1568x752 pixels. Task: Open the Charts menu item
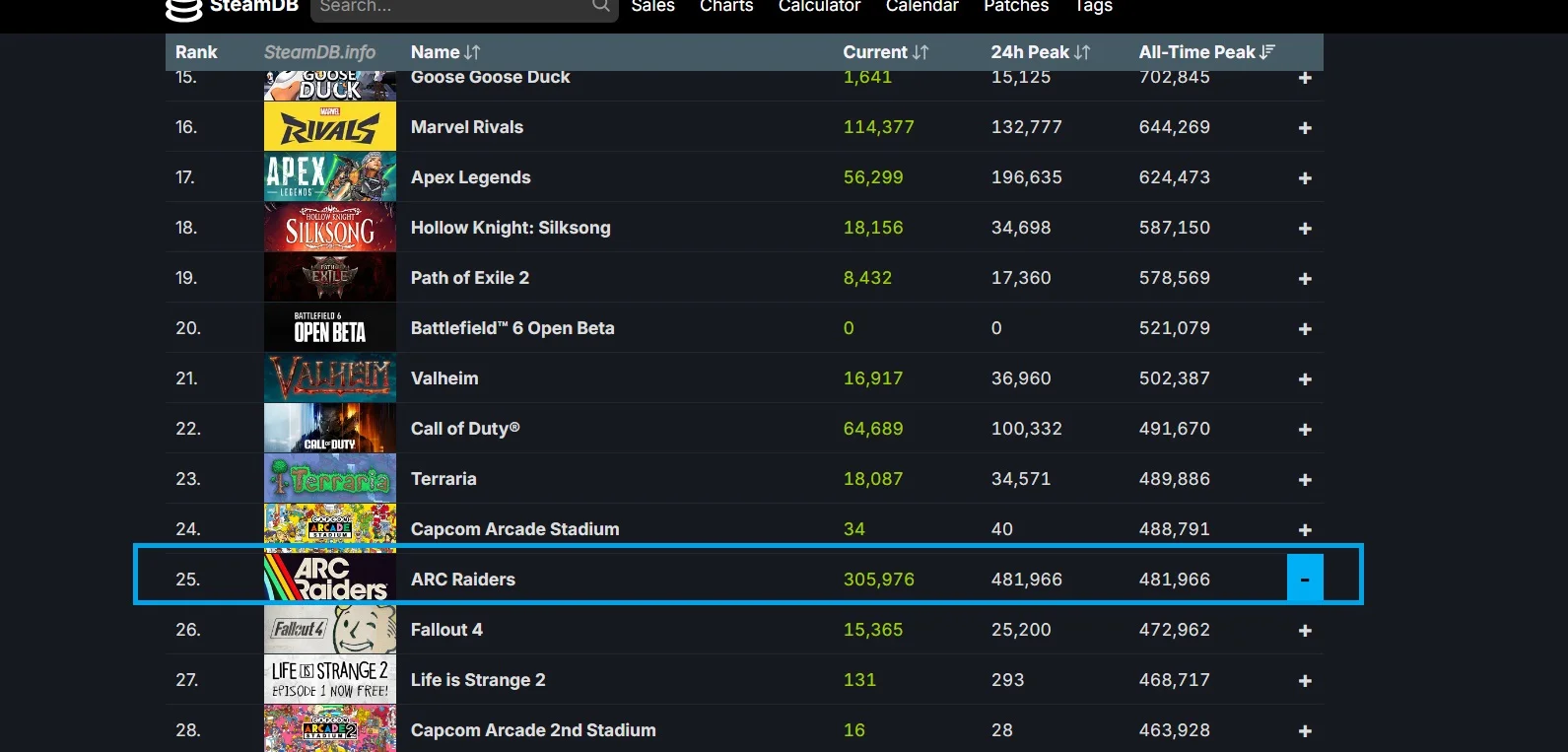point(726,7)
